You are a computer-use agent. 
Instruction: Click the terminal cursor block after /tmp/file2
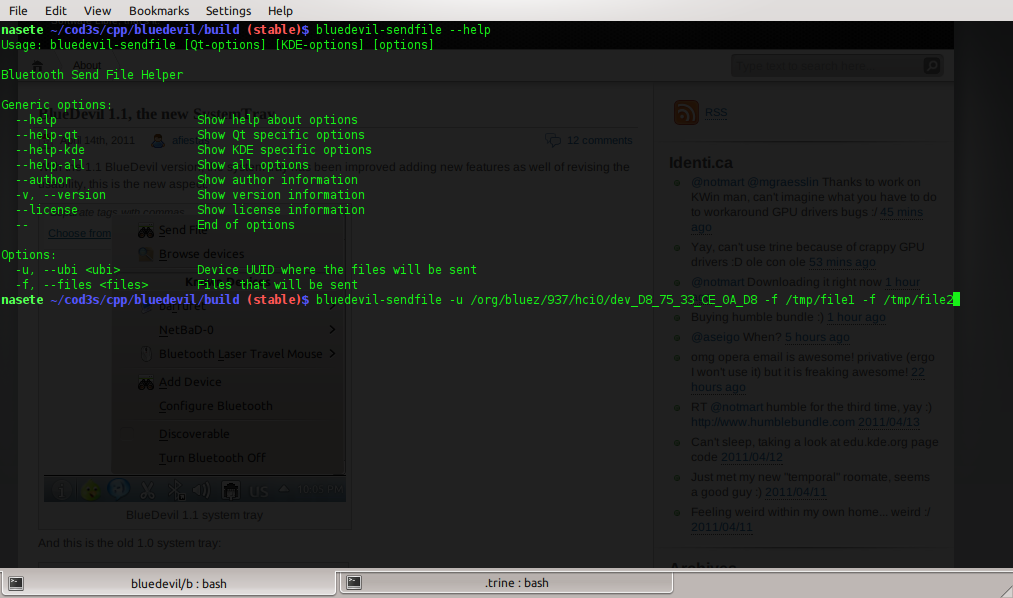point(957,300)
